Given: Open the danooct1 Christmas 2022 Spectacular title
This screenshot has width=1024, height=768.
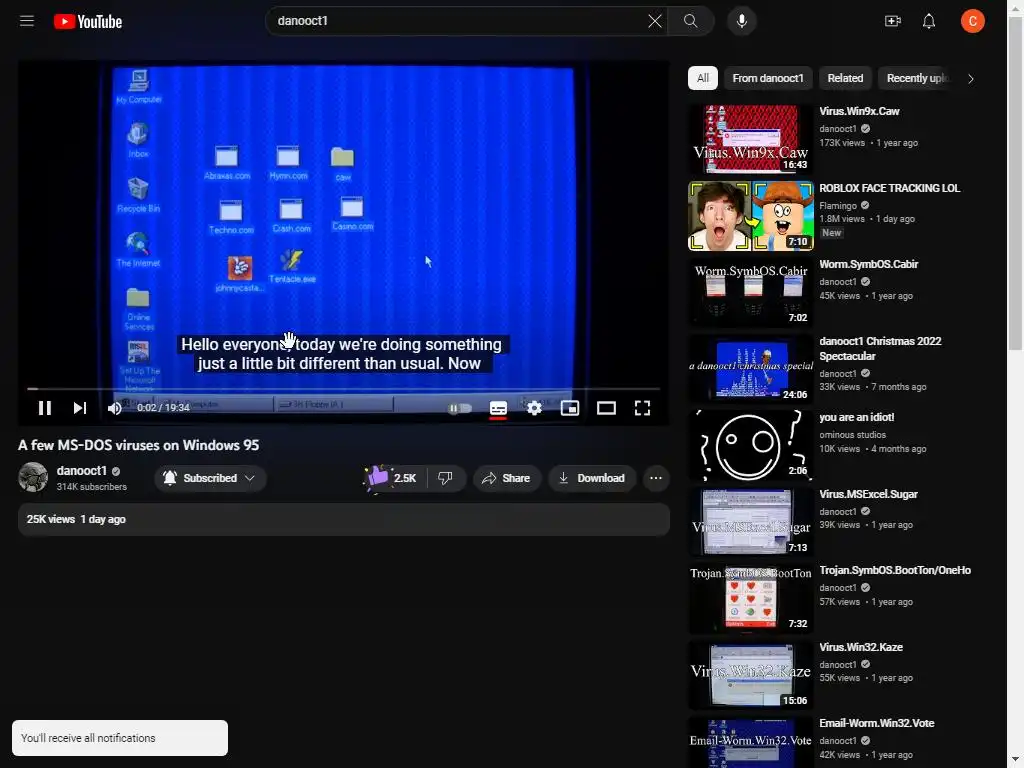Looking at the screenshot, I should [x=880, y=349].
